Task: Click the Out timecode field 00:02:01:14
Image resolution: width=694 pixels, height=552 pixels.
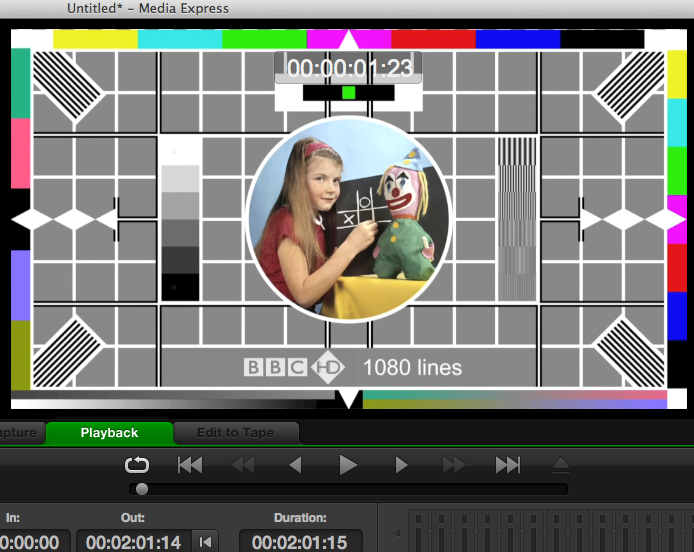Action: tap(133, 542)
